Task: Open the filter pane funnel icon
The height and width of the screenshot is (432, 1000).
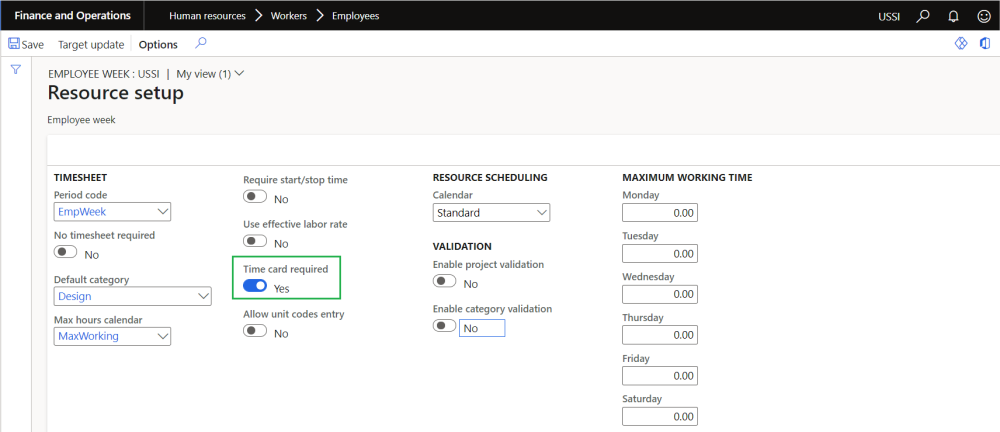Action: [16, 69]
